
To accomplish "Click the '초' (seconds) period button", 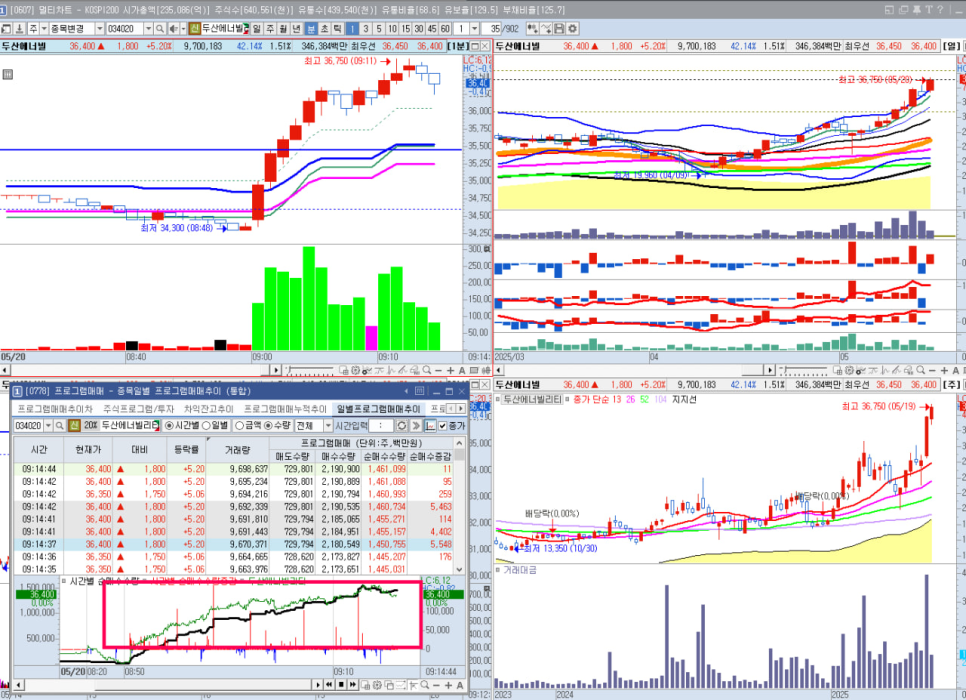I will (325, 29).
